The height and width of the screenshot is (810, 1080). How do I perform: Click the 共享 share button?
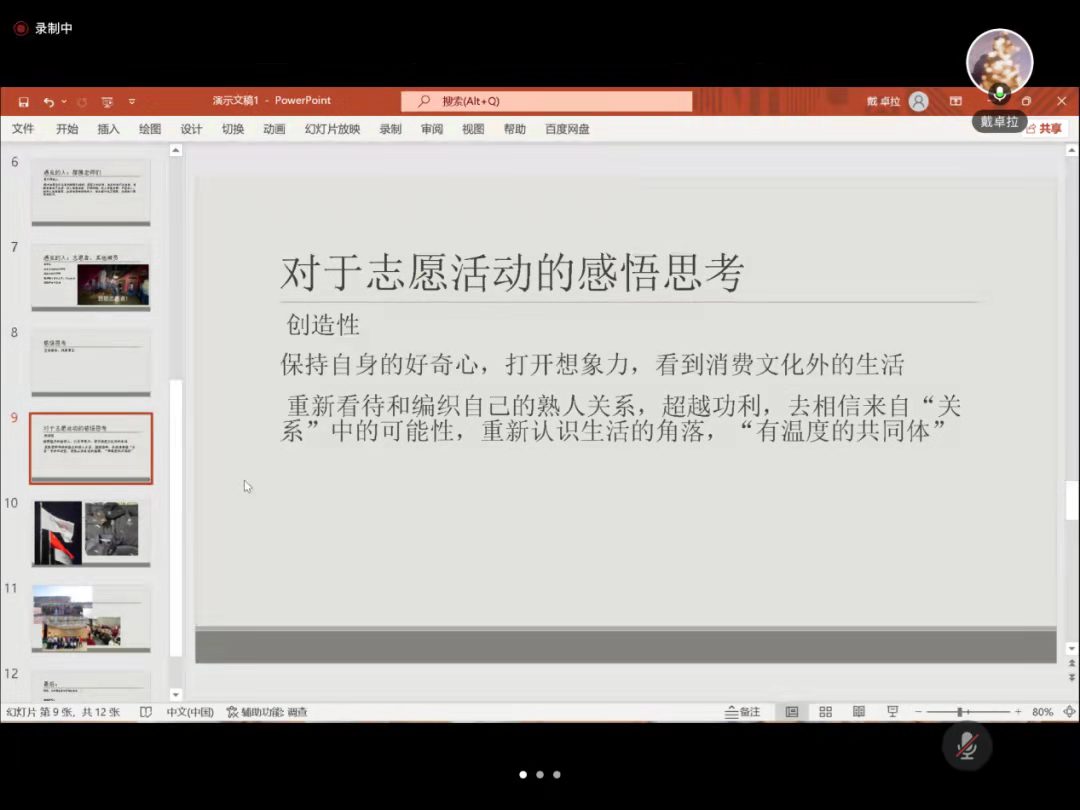(x=1043, y=129)
